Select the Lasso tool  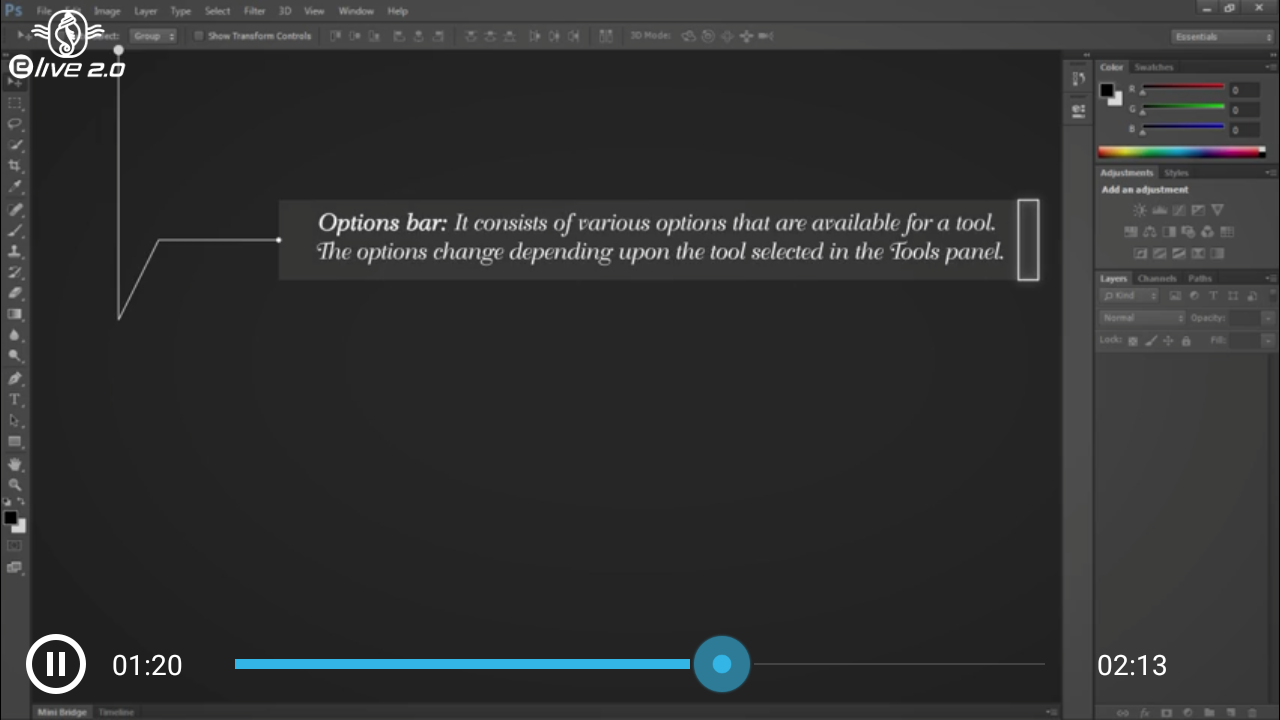click(15, 124)
